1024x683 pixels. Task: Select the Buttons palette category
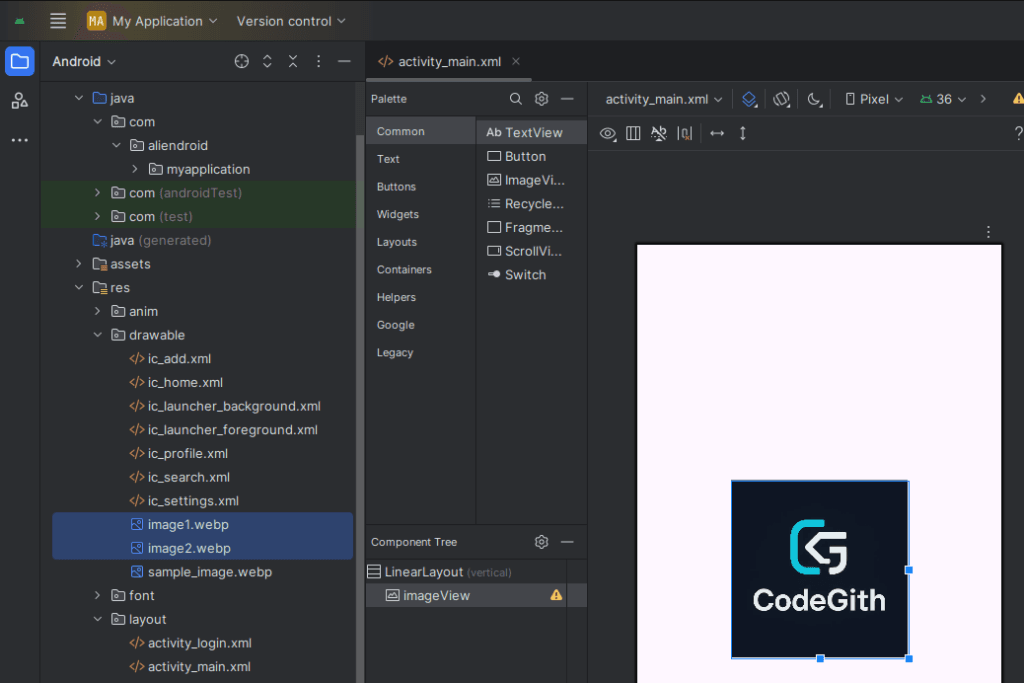[421, 187]
